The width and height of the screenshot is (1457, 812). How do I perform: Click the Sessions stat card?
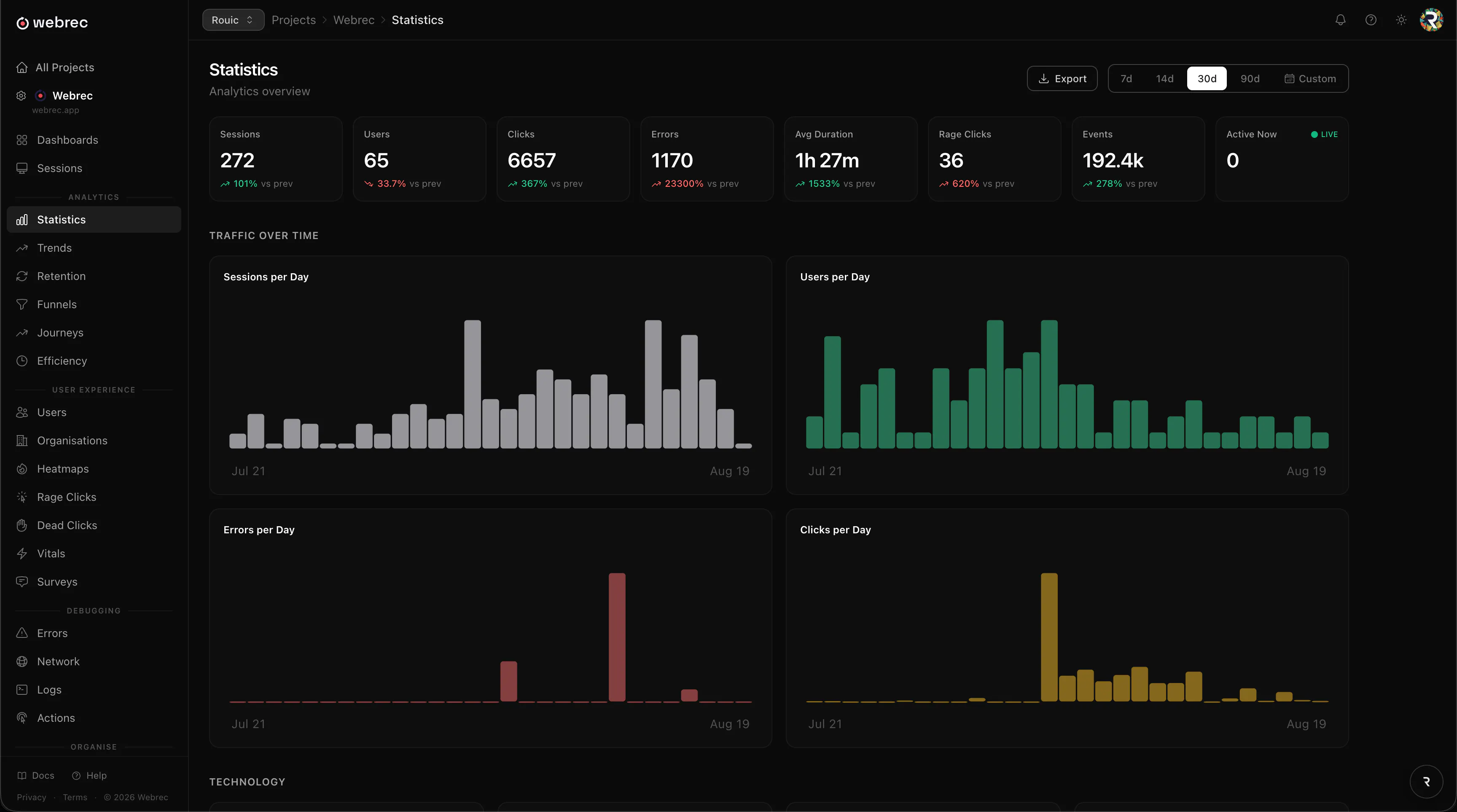pyautogui.click(x=275, y=159)
